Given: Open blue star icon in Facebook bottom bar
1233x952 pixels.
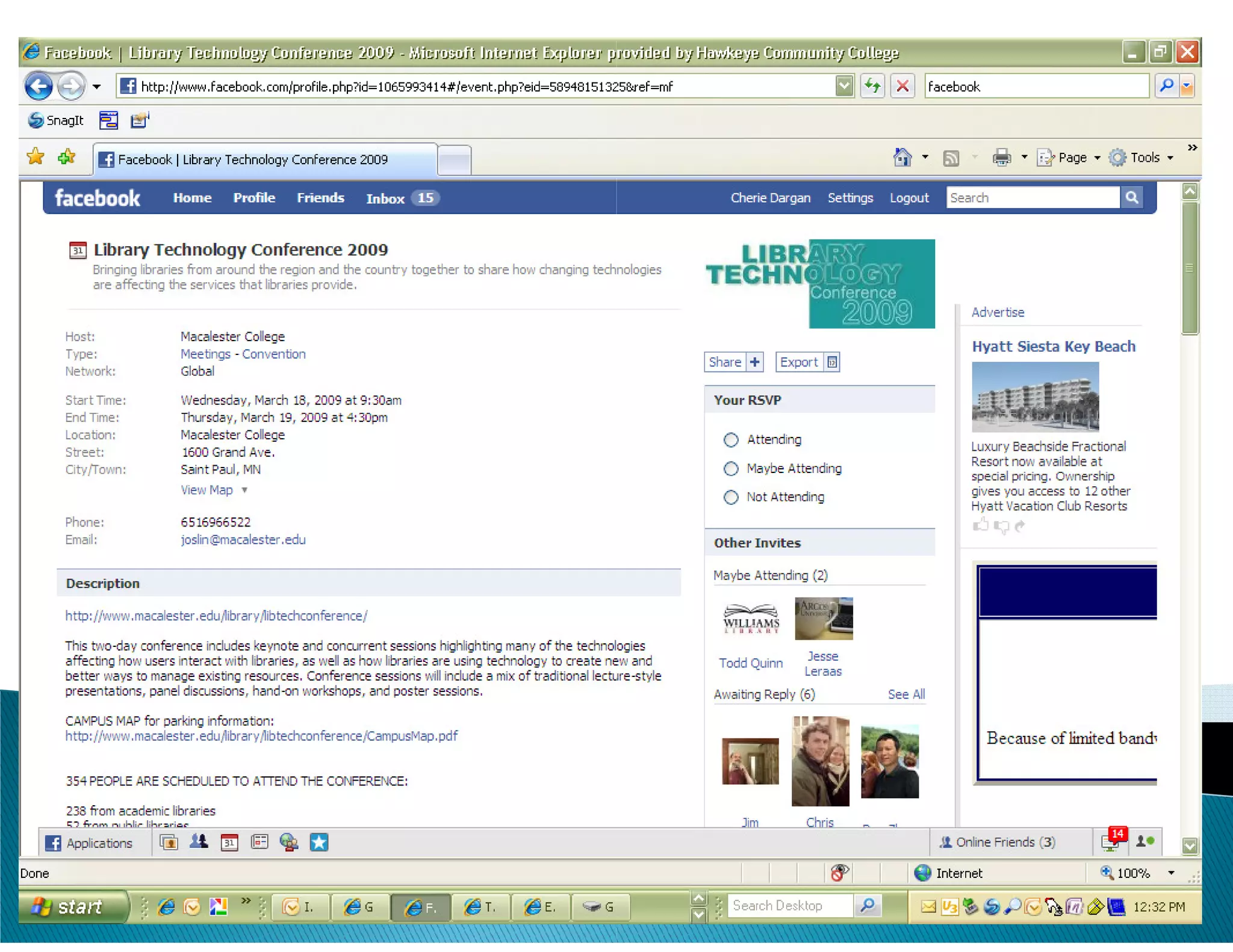Looking at the screenshot, I should coord(319,842).
